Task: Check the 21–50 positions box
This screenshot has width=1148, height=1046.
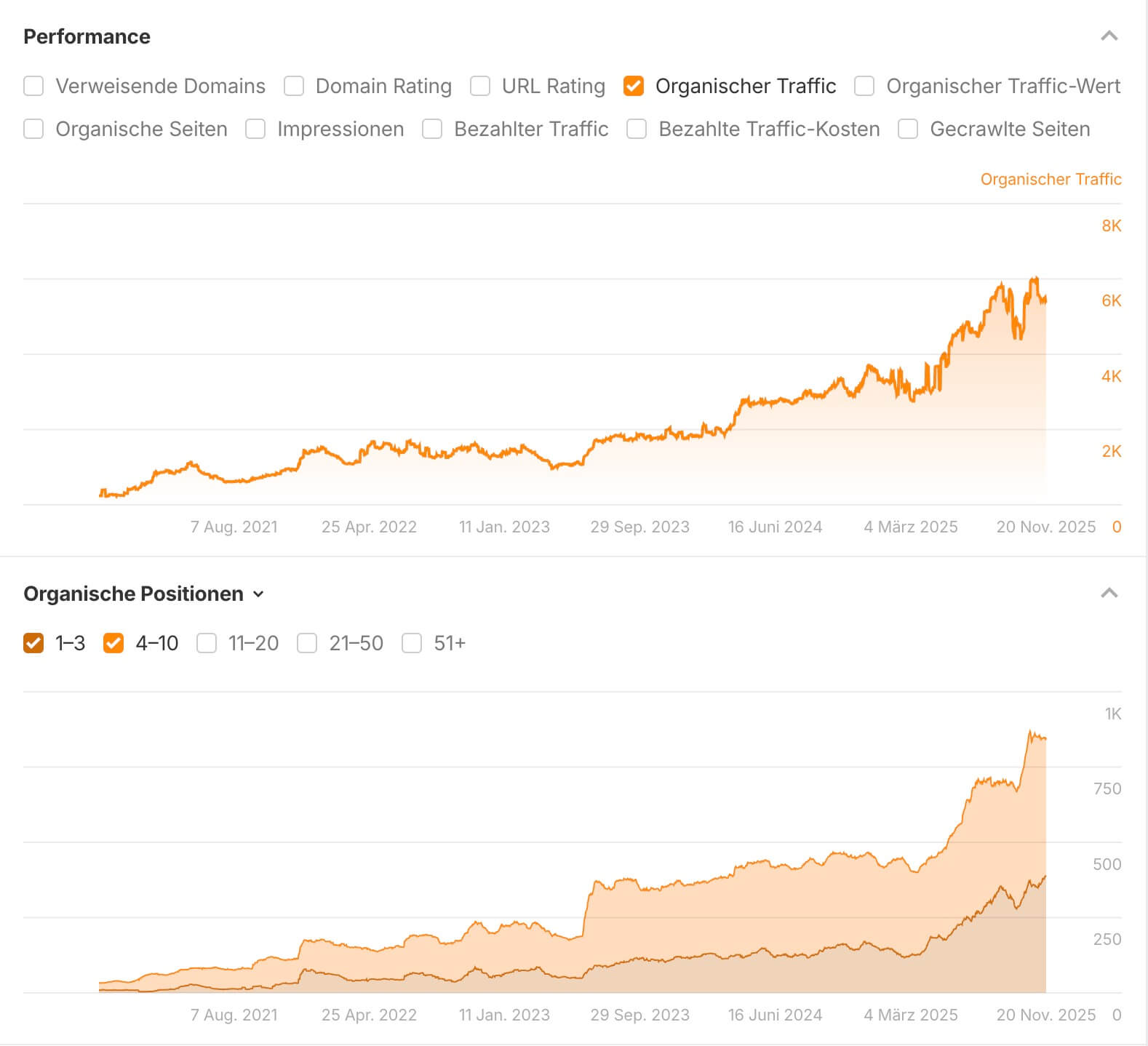Action: pos(307,643)
